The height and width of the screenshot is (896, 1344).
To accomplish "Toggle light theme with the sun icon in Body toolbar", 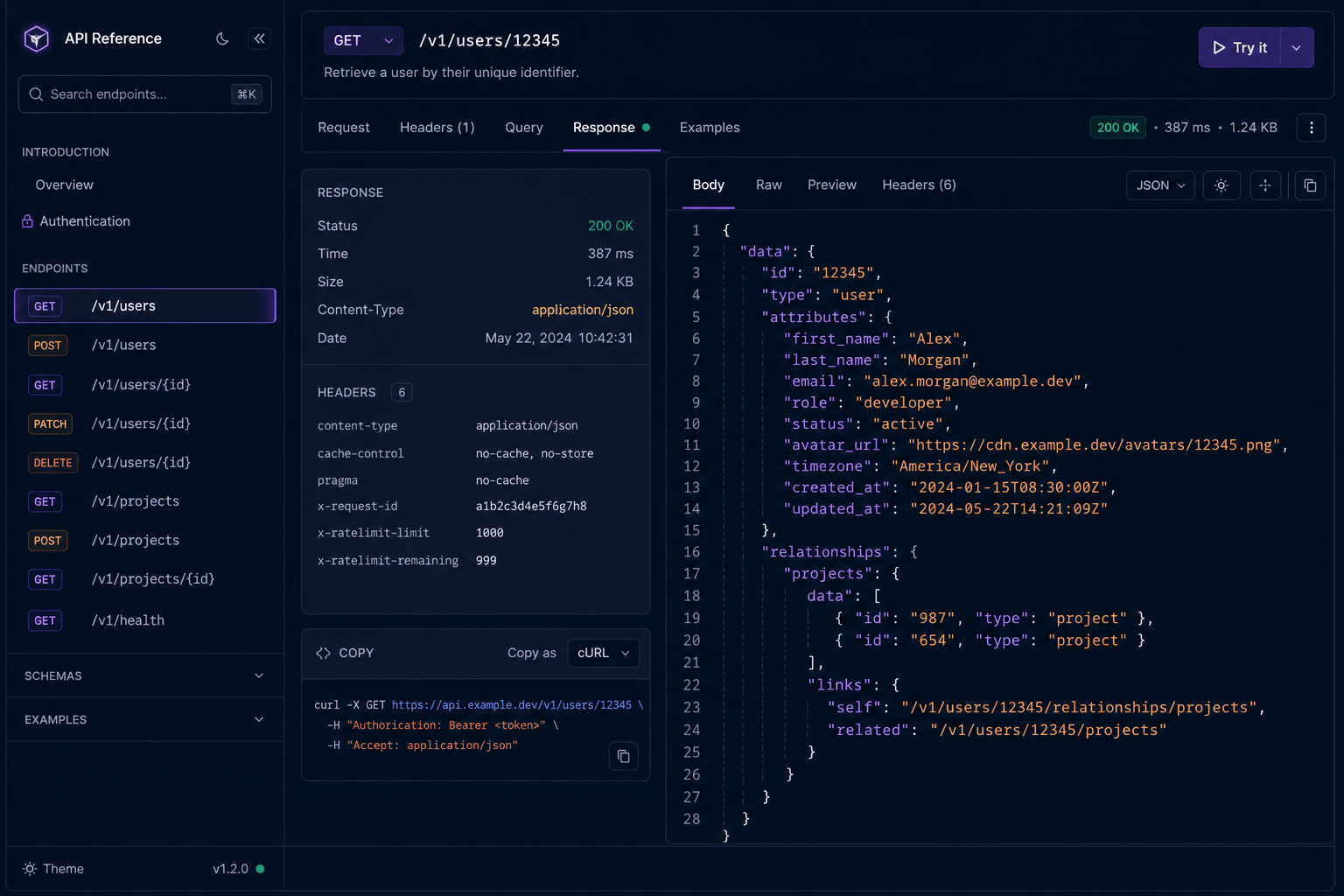I will tap(1221, 185).
